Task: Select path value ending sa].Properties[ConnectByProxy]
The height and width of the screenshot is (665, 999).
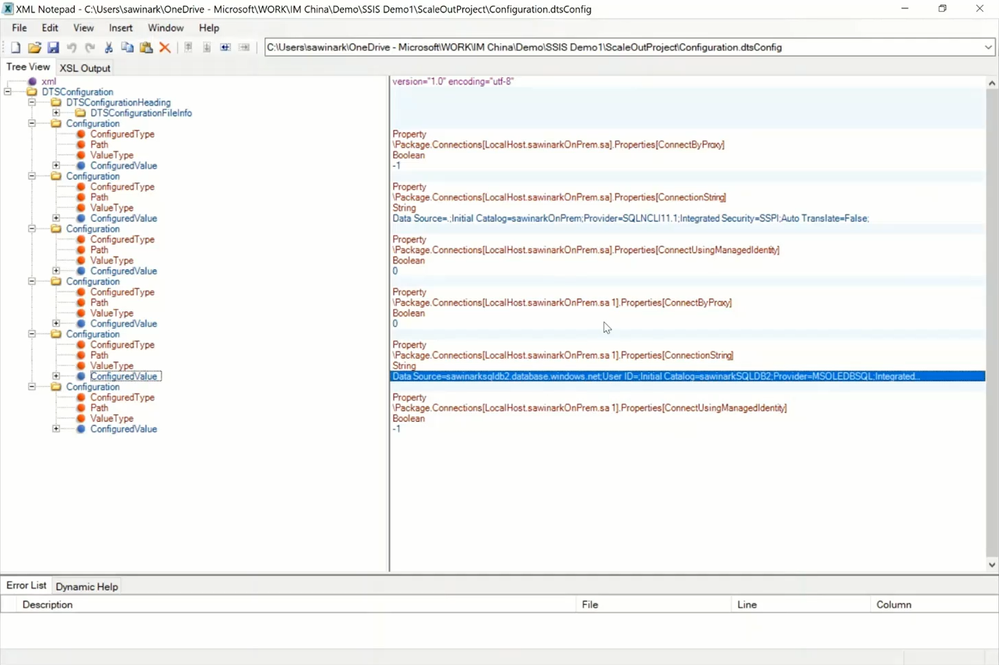Action: coord(559,145)
